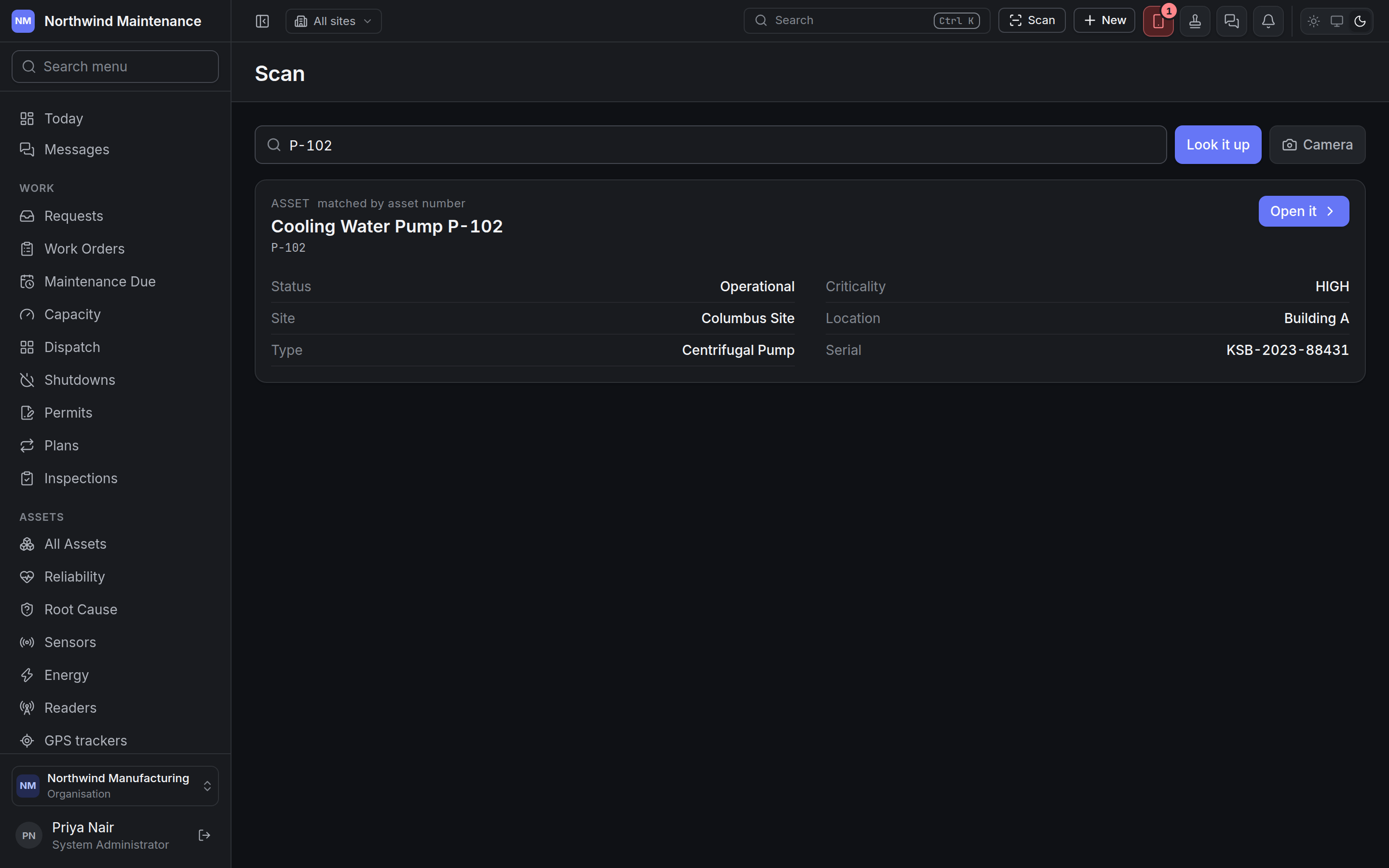Open Readers page
Image resolution: width=1389 pixels, height=868 pixels.
tap(115, 707)
